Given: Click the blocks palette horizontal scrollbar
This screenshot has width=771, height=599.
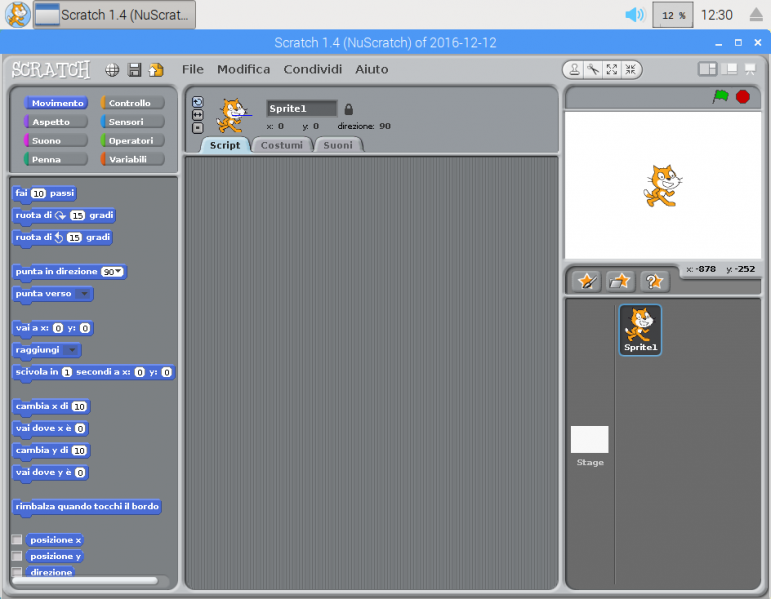Looking at the screenshot, I should (85, 581).
